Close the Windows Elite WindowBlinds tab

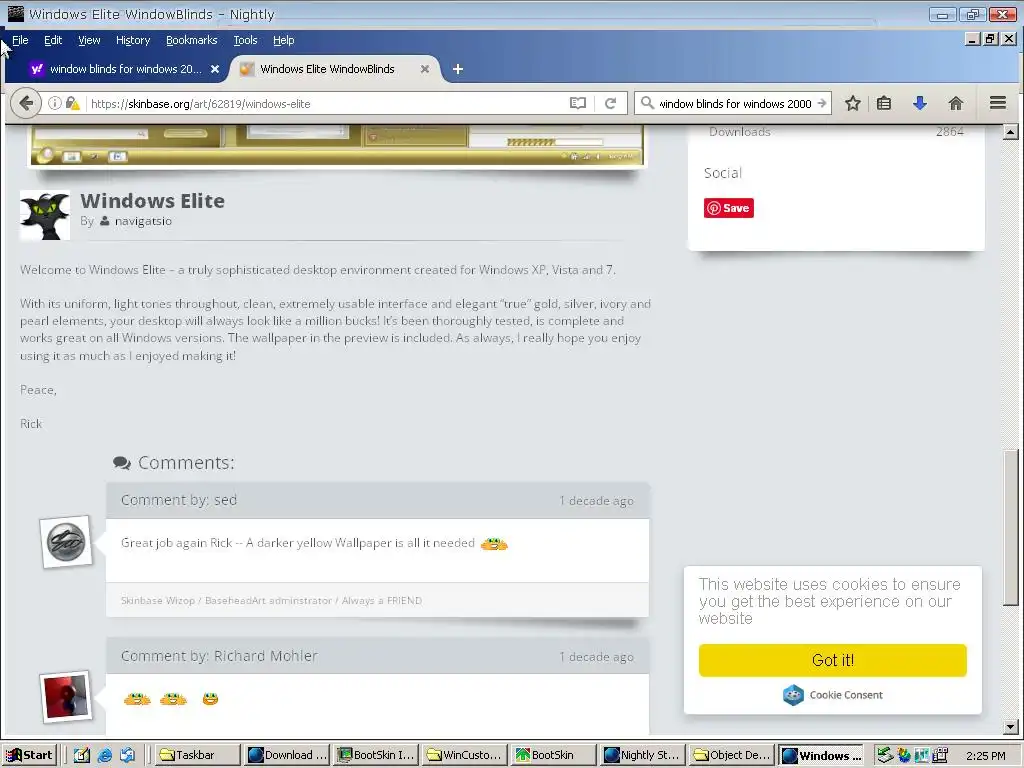424,69
